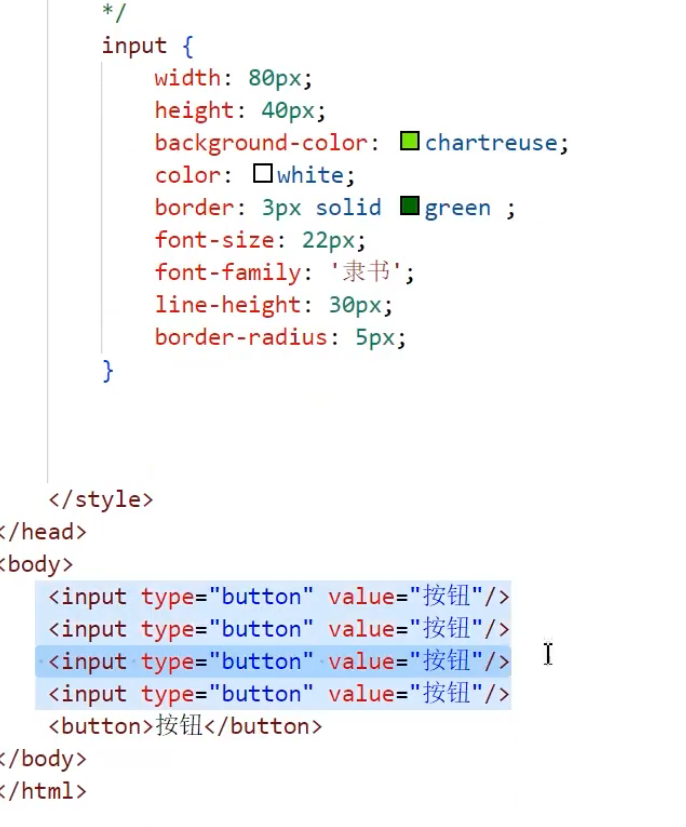Click the 'background-color' property name
686x827 pixels.
(x=261, y=143)
